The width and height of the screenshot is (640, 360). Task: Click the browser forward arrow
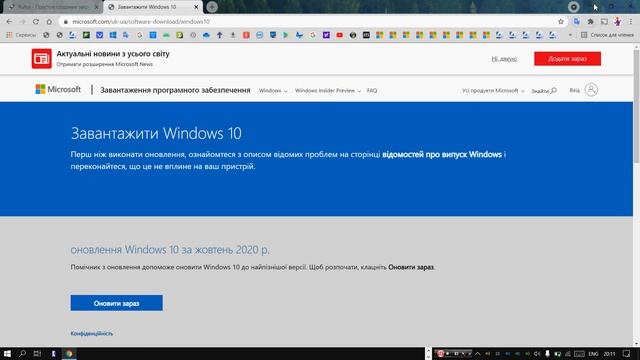click(22, 22)
